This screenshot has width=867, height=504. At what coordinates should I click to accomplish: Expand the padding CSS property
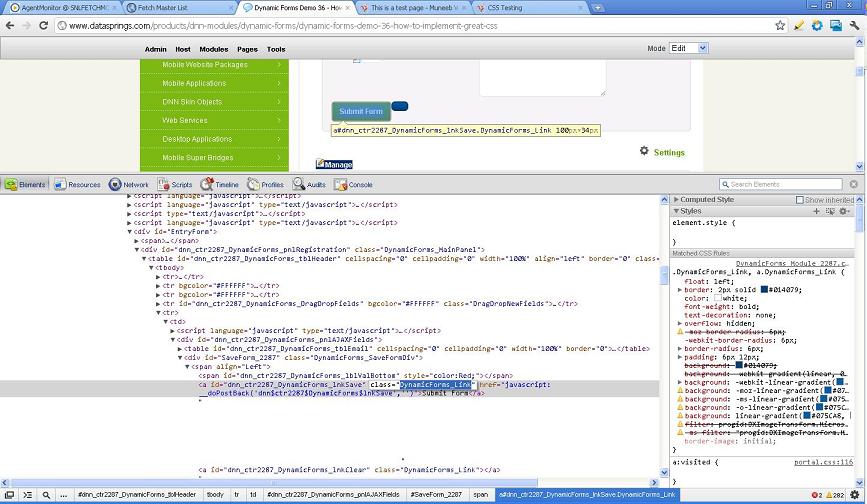680,357
